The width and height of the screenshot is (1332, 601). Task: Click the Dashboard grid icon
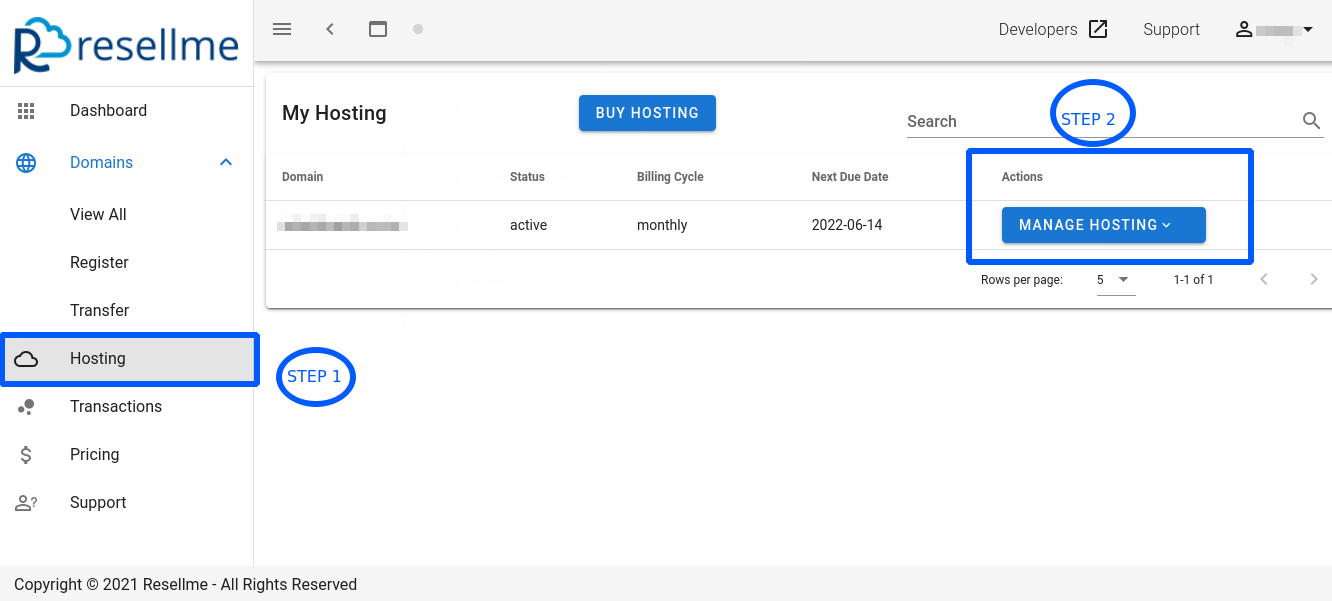pyautogui.click(x=26, y=111)
